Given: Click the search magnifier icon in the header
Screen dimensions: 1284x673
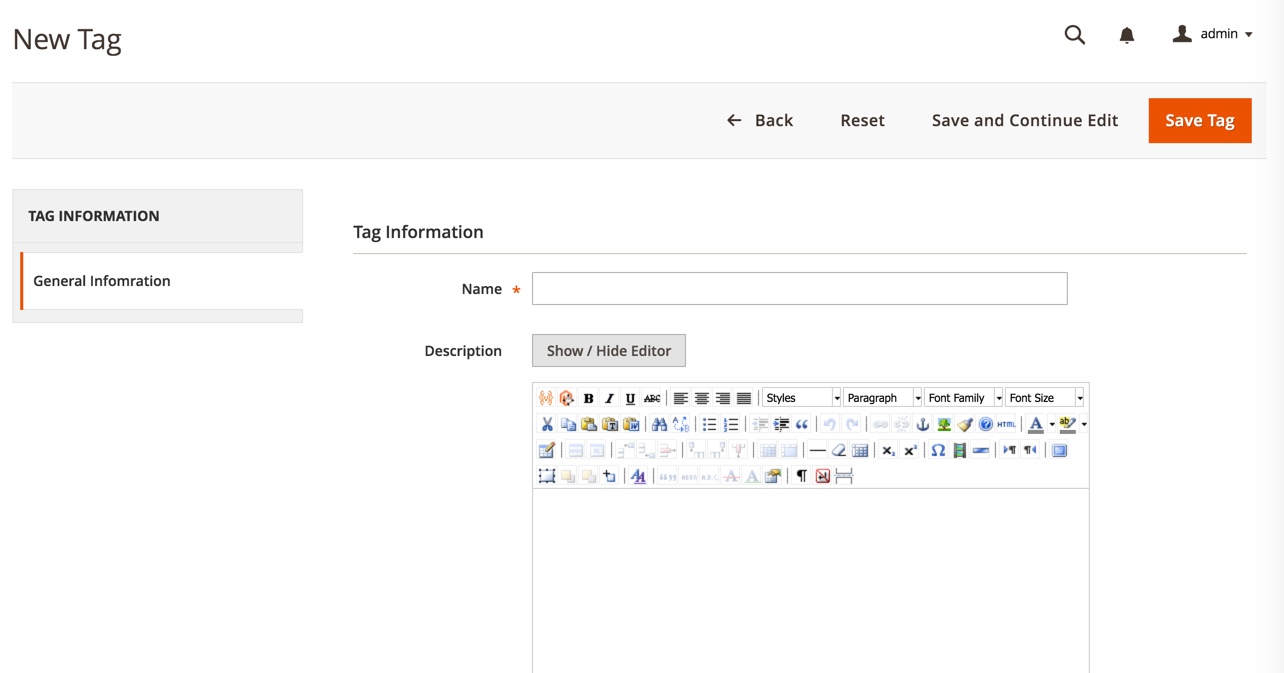Looking at the screenshot, I should click(1075, 35).
